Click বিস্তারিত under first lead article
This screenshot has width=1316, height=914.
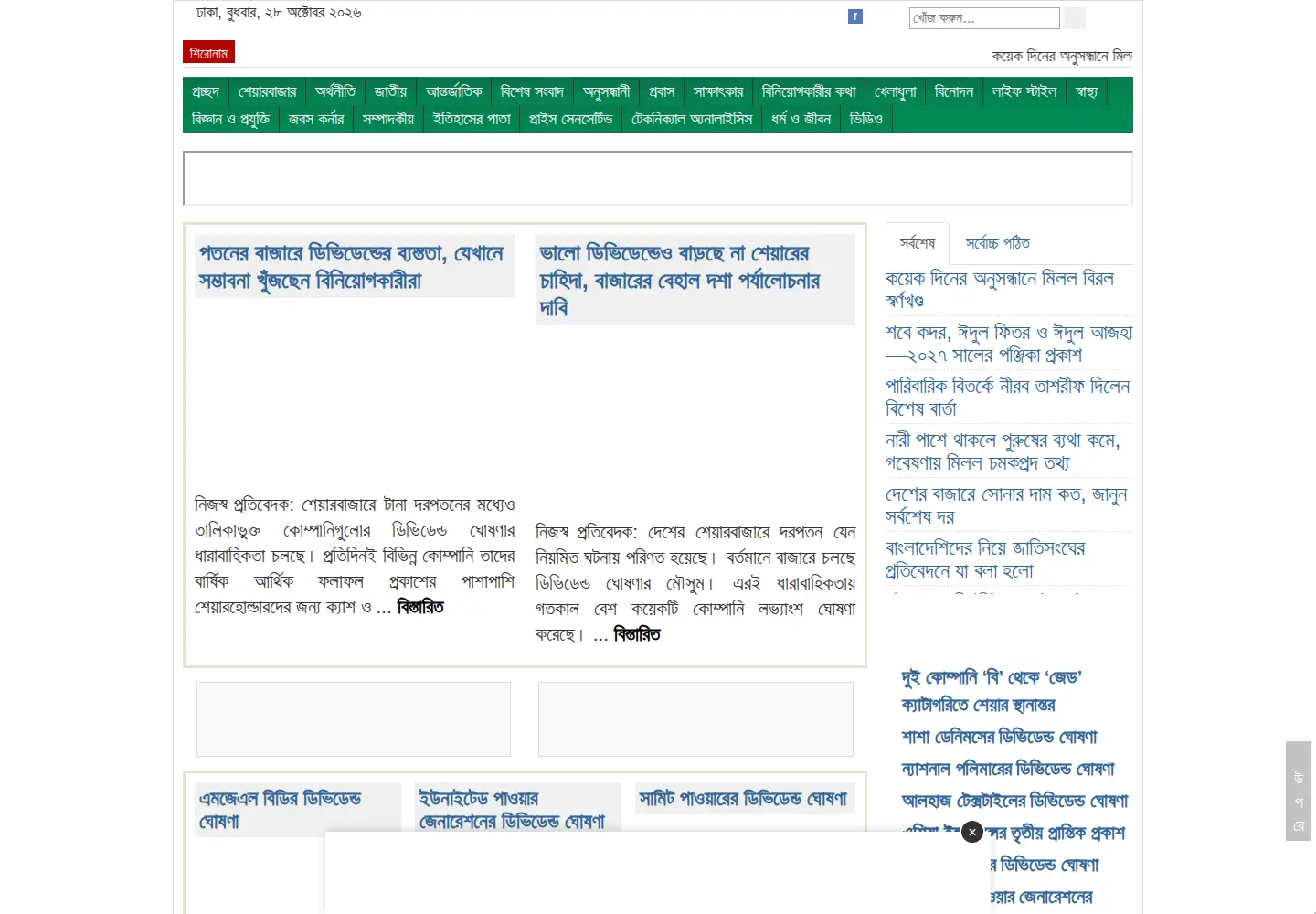click(420, 607)
